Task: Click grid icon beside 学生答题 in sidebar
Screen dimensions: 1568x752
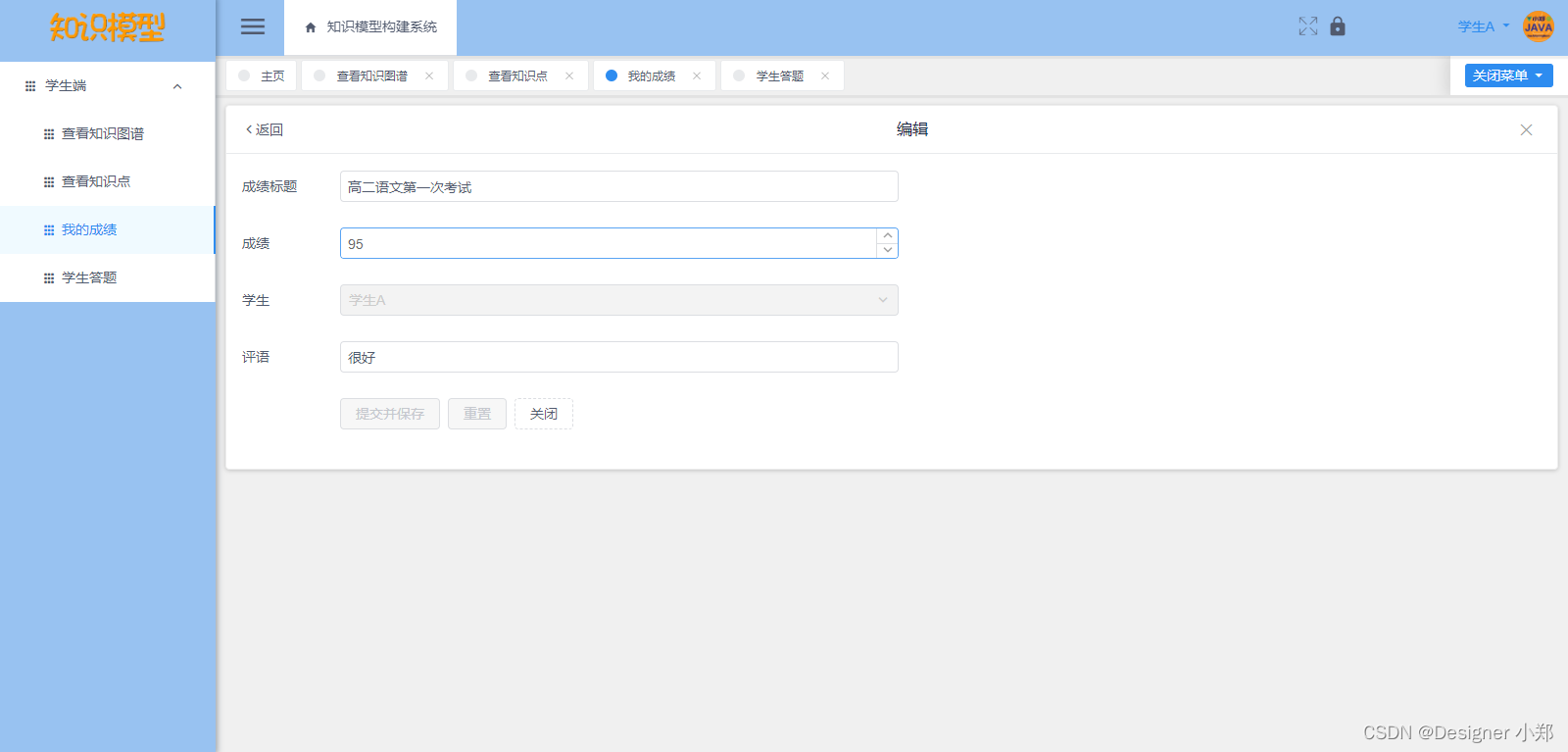Action: pyautogui.click(x=49, y=278)
